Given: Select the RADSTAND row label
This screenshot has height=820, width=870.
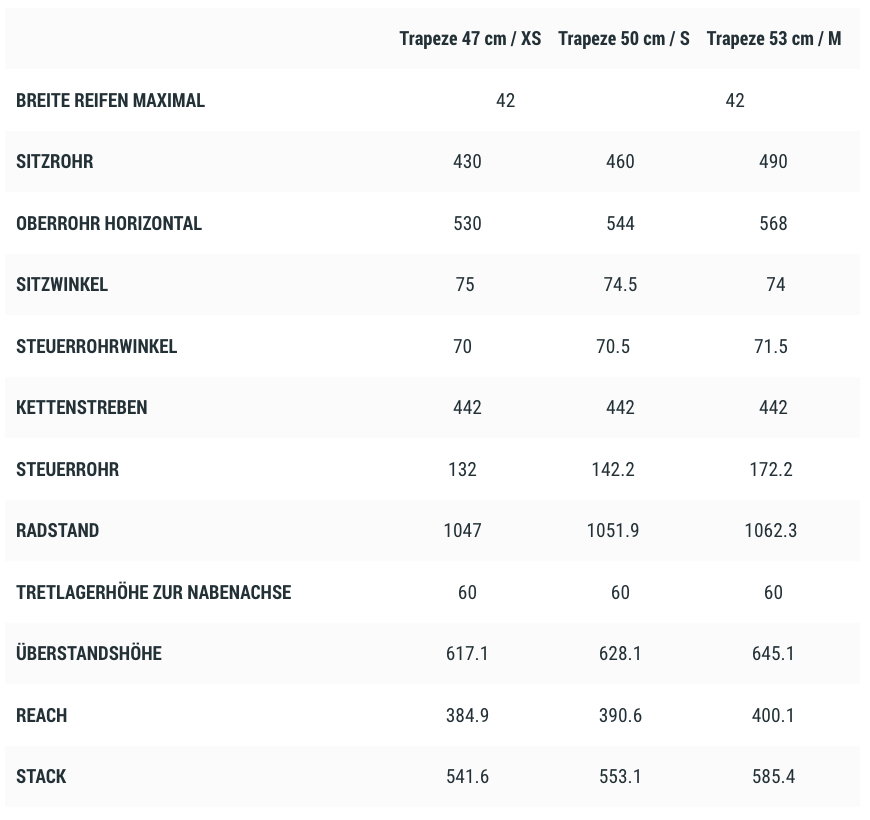Looking at the screenshot, I should (58, 531).
